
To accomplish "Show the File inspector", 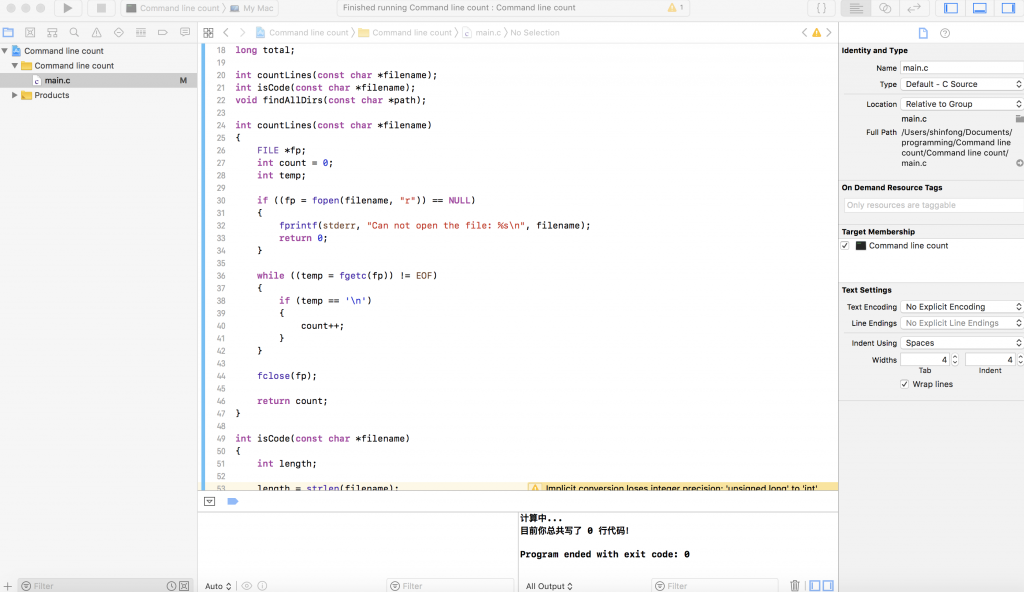I will pos(923,33).
